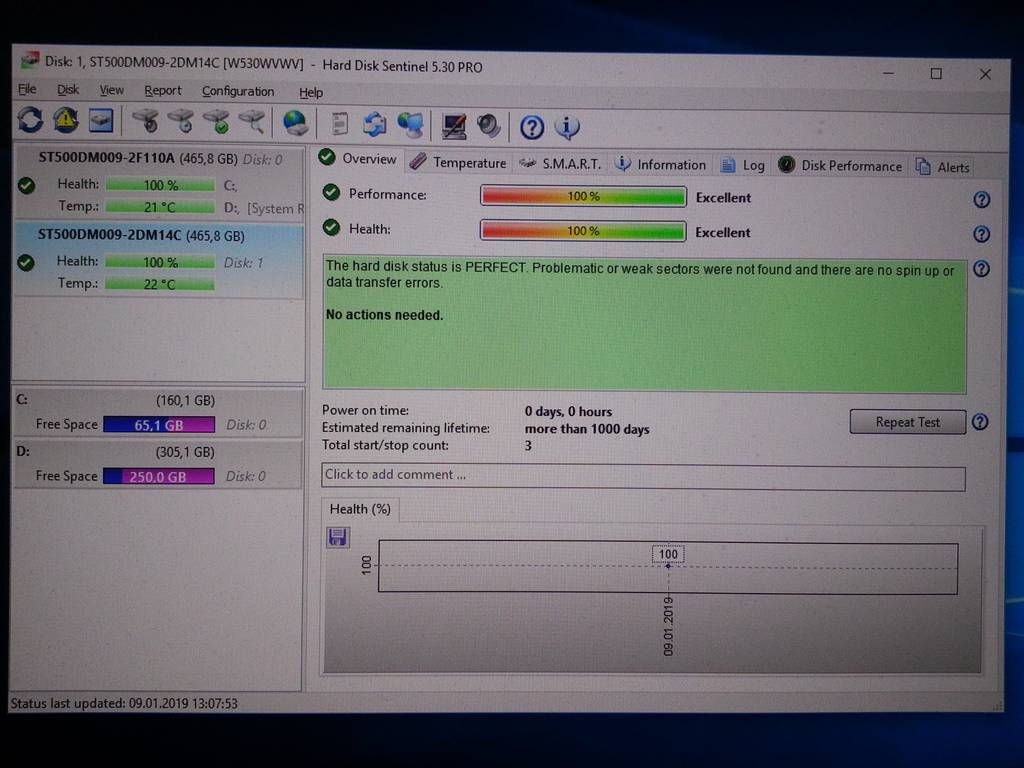Click the Health 100 % gradient bar in Overview
The image size is (1024, 768).
[x=583, y=231]
